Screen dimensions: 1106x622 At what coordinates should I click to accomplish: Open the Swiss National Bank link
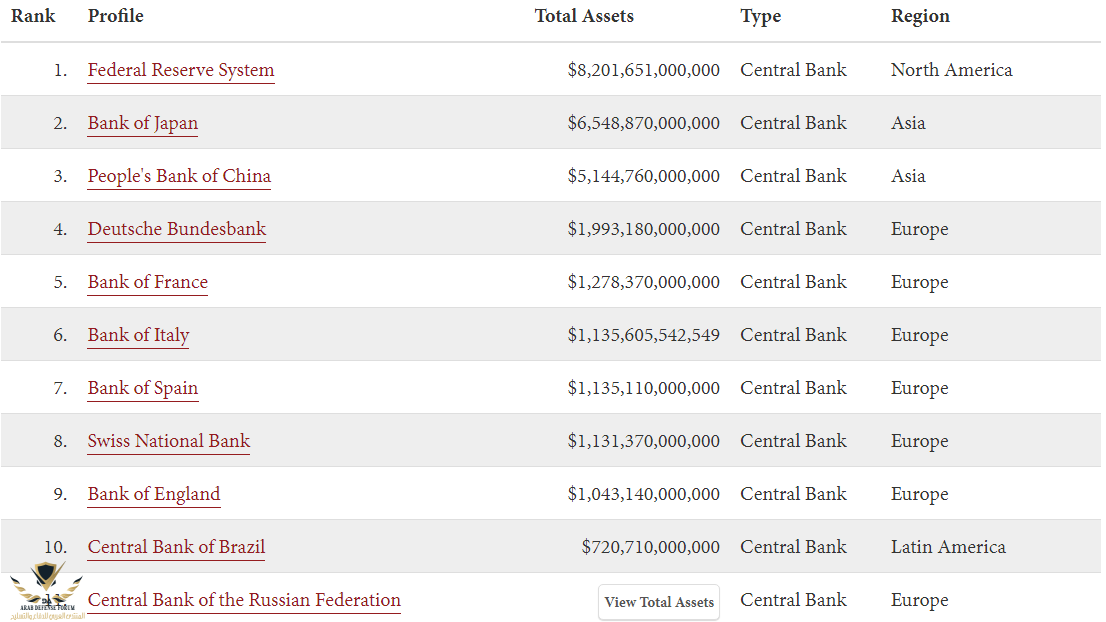[x=168, y=441]
